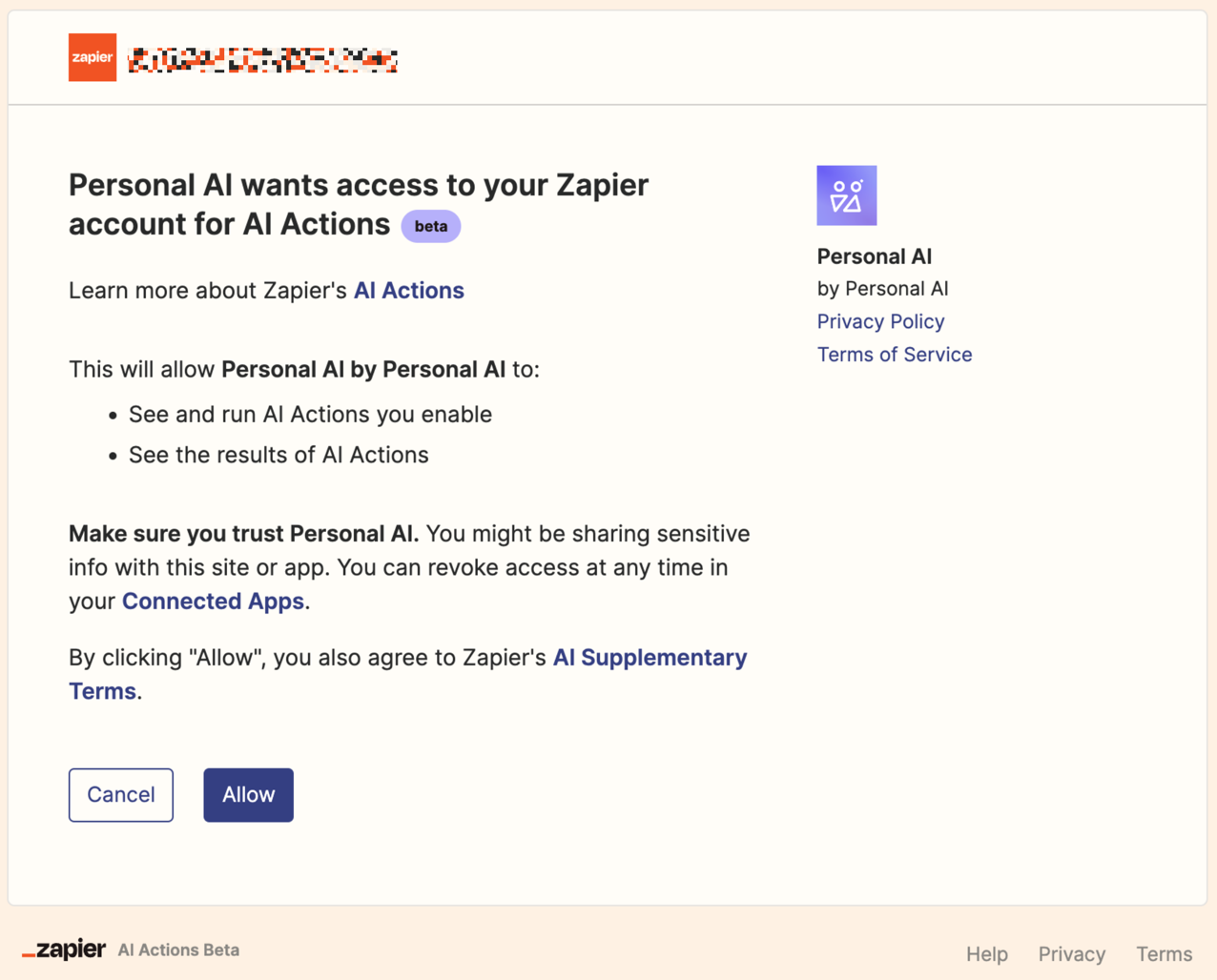Click the beta badge beside the heading
1217x980 pixels.
click(431, 227)
